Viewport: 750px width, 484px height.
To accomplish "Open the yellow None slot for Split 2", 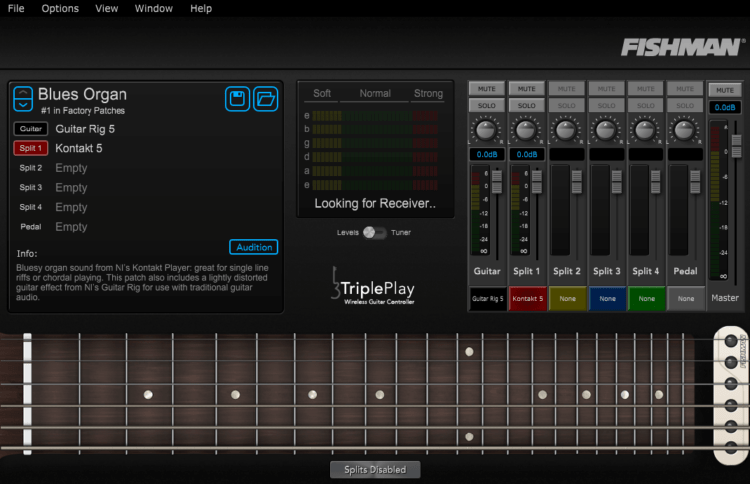I will (x=567, y=298).
